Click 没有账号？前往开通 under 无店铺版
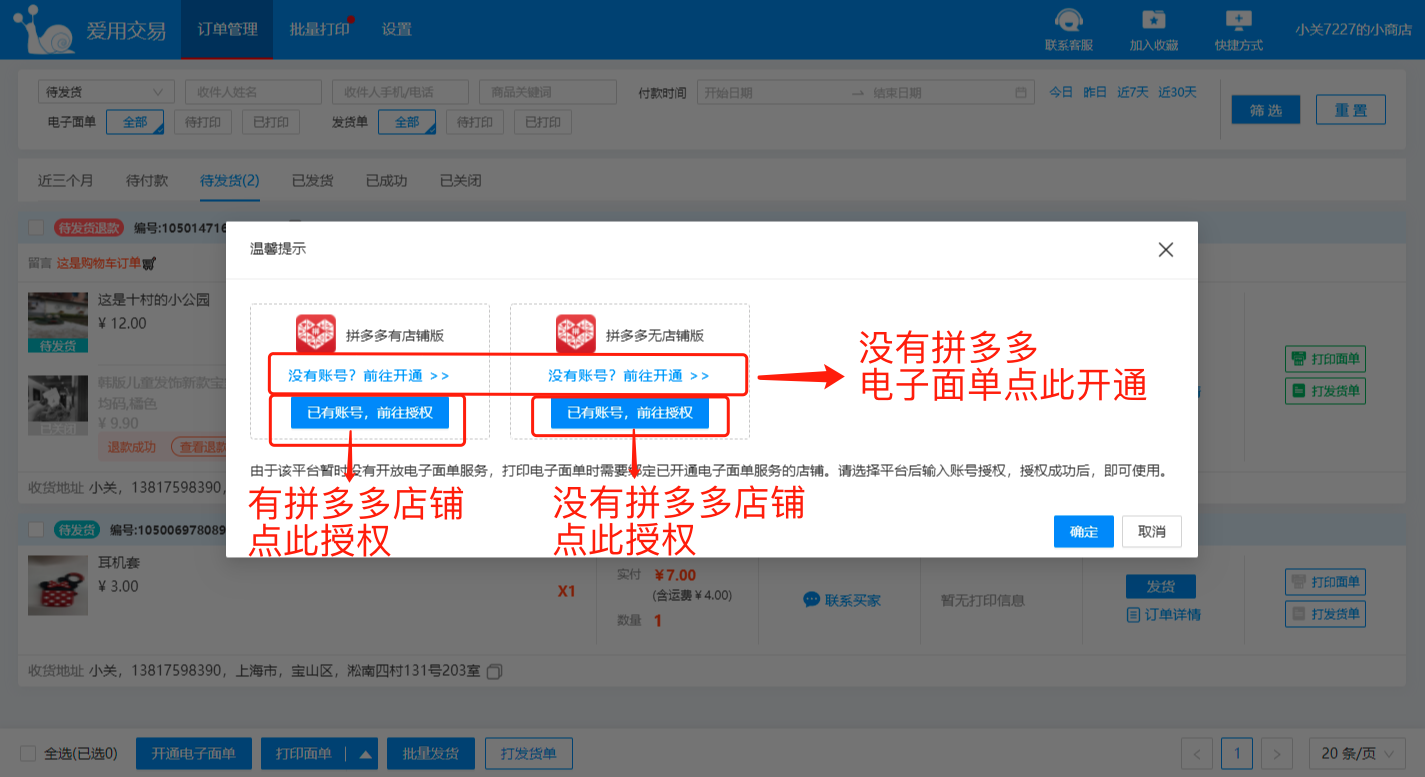This screenshot has width=1425, height=777. (x=629, y=375)
